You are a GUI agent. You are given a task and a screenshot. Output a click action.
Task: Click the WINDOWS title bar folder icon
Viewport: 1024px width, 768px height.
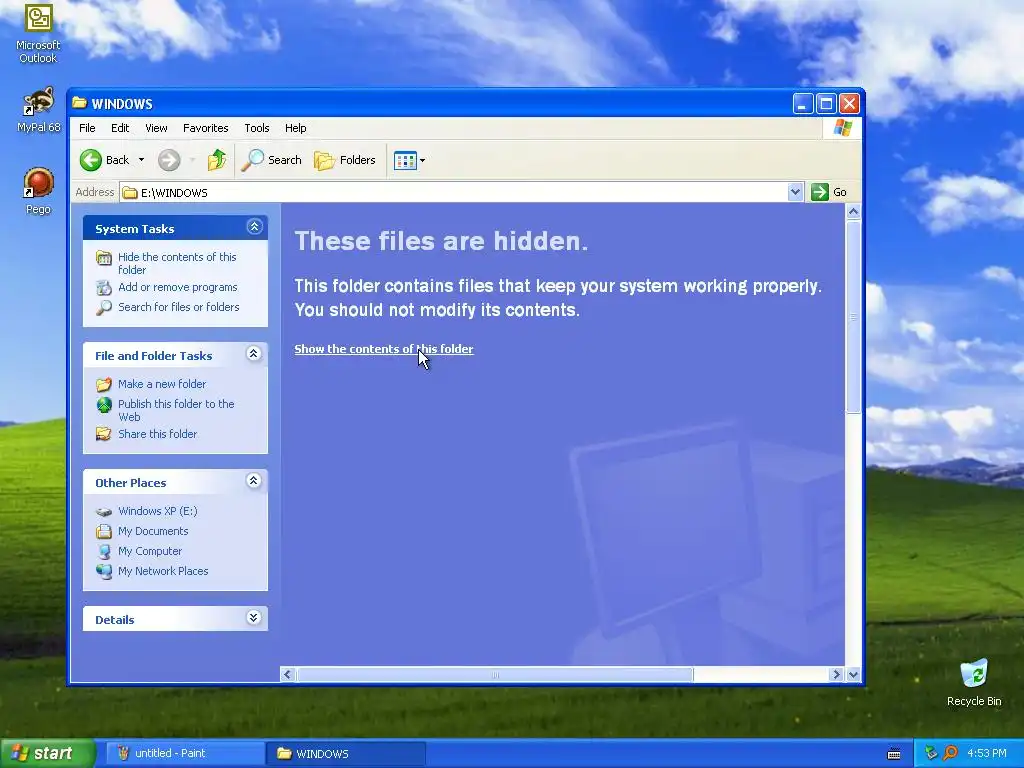(79, 103)
